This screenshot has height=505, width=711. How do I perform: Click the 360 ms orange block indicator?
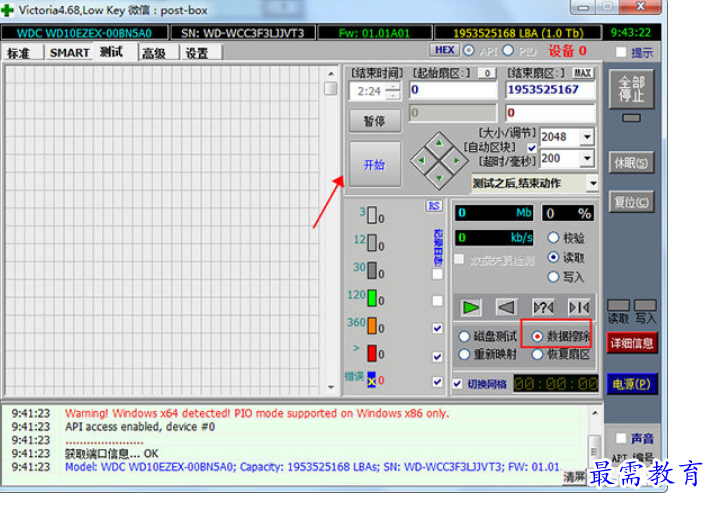click(372, 325)
